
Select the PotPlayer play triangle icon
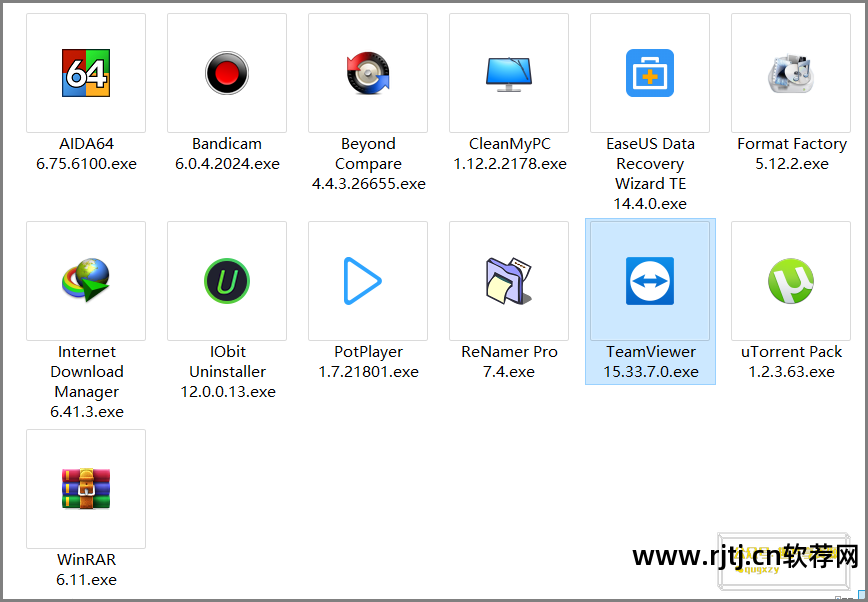(x=362, y=281)
